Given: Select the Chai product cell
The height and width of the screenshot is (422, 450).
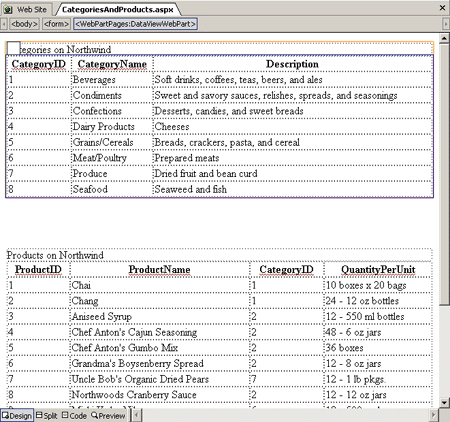Looking at the screenshot, I should [x=160, y=285].
